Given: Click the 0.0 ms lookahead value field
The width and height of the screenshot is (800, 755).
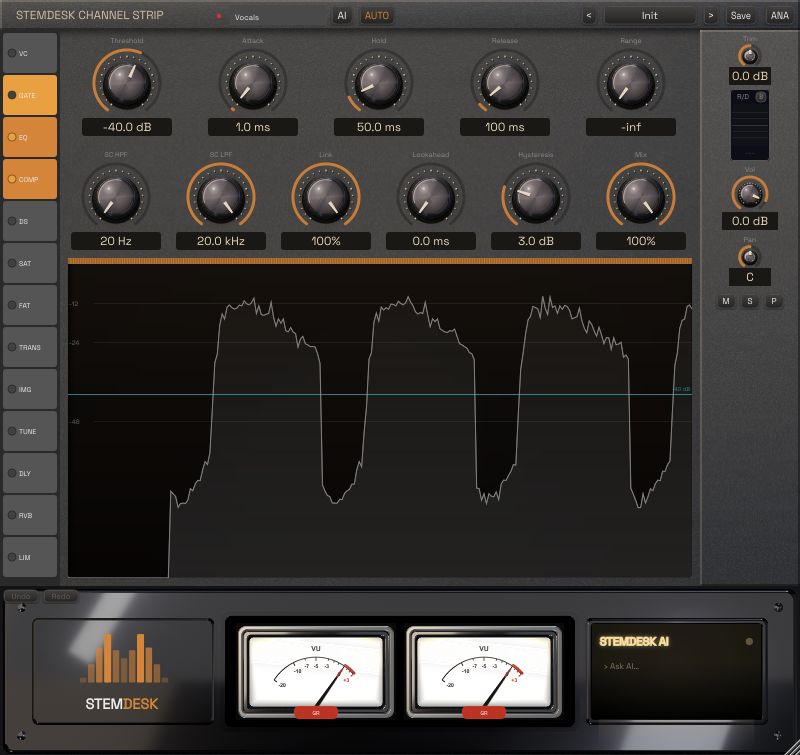Looking at the screenshot, I should (431, 241).
